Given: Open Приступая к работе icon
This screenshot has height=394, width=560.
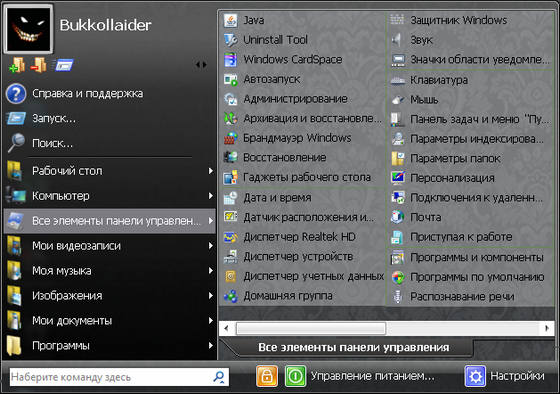Looking at the screenshot, I should tap(398, 237).
